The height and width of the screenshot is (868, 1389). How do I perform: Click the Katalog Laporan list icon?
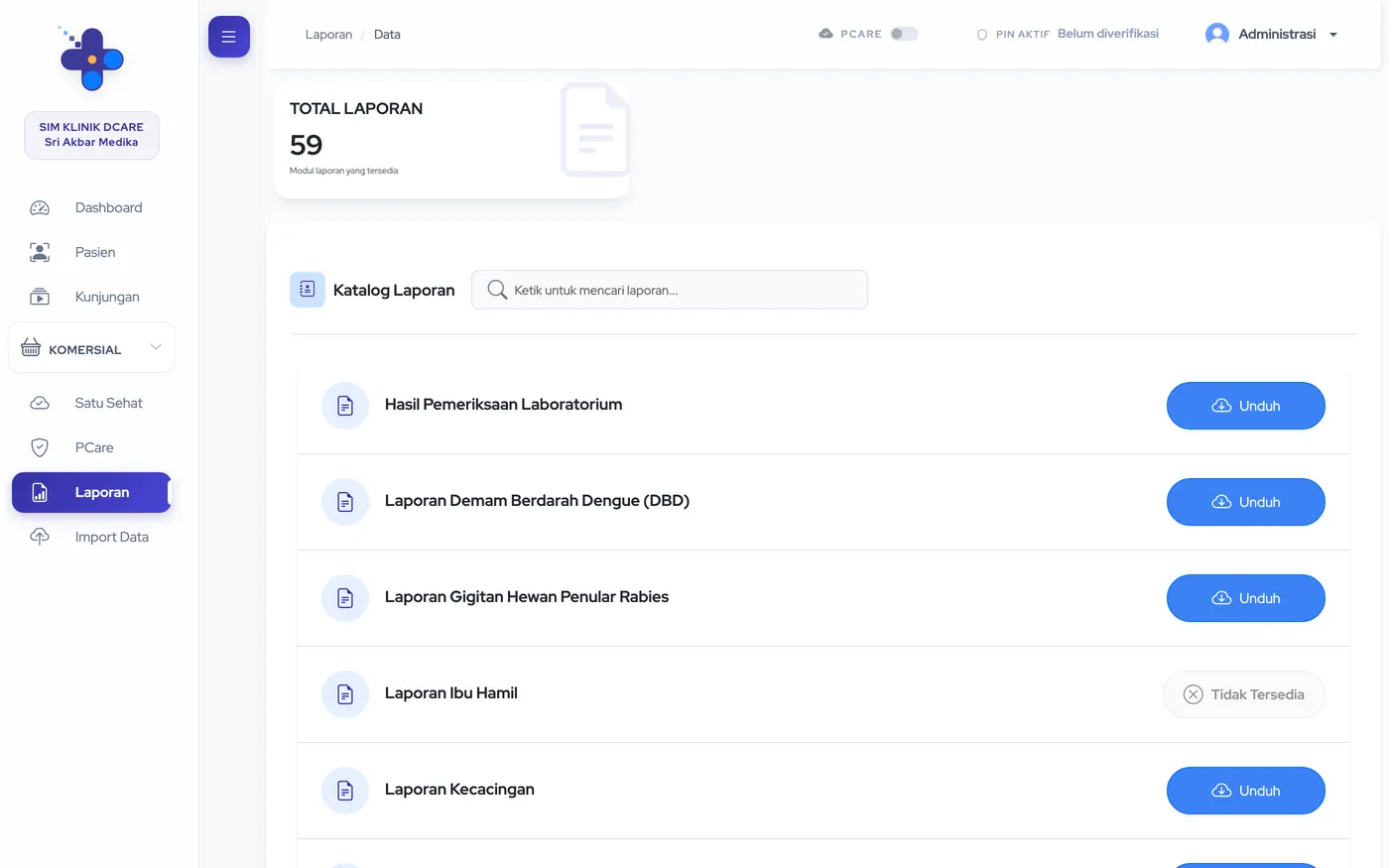tap(308, 290)
